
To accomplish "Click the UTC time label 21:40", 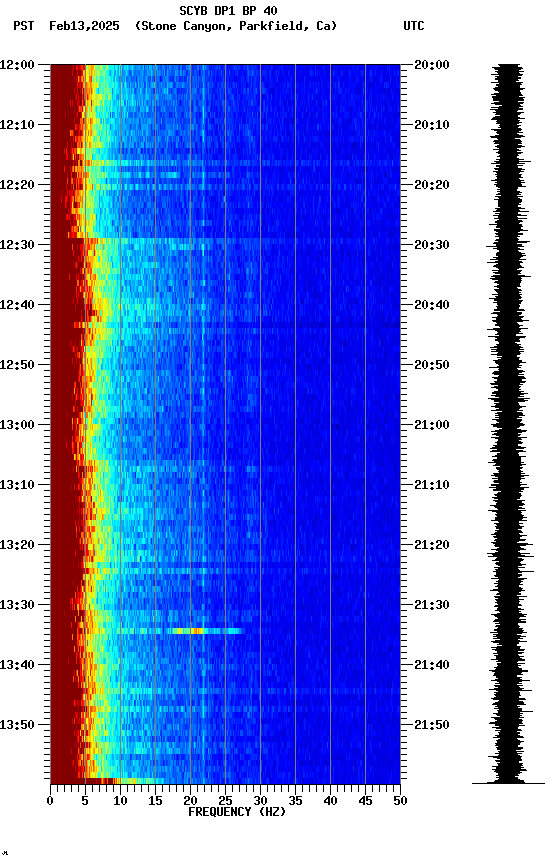I will click(432, 666).
